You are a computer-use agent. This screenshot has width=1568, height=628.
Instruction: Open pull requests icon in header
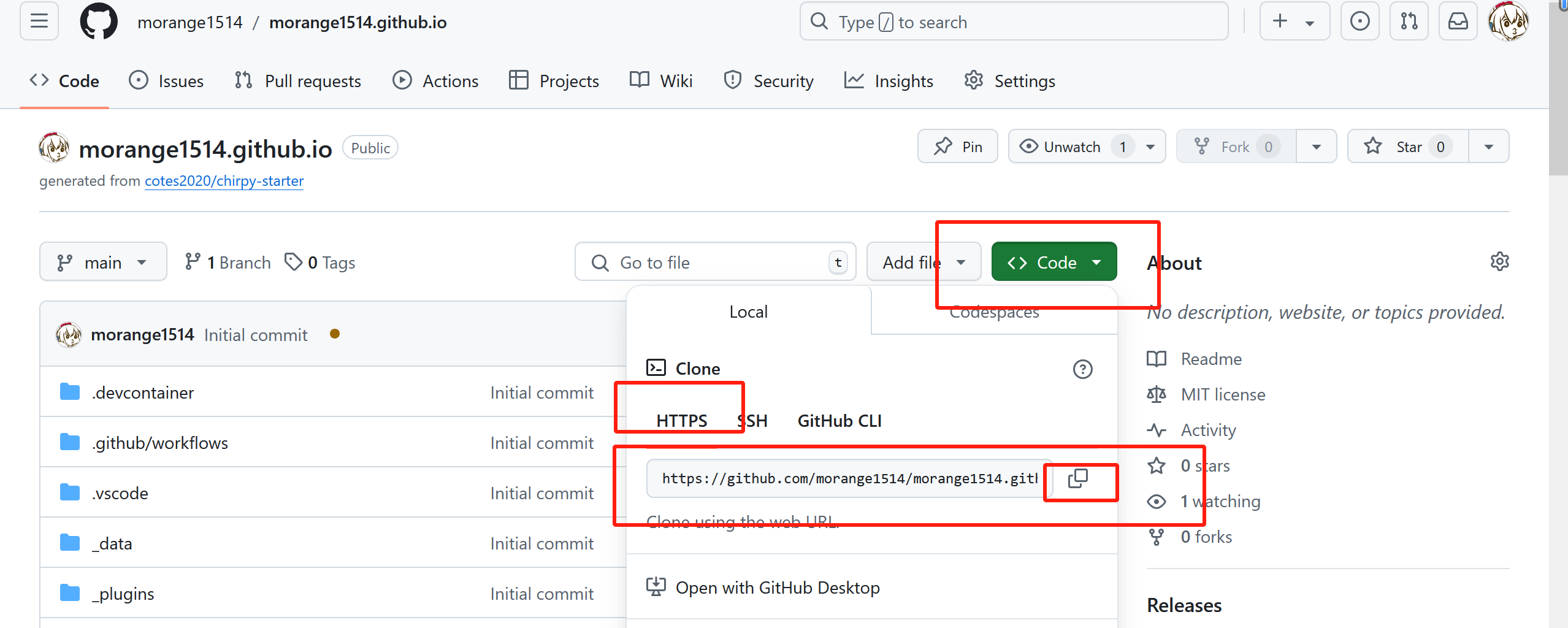tap(1409, 21)
